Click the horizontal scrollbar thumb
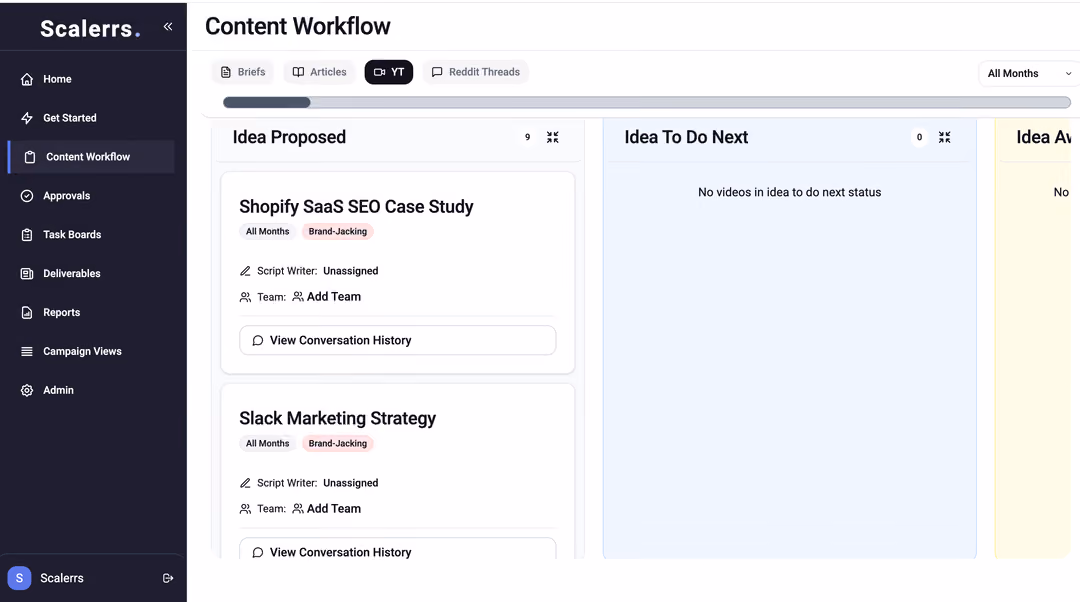The width and height of the screenshot is (1080, 602). tap(267, 102)
